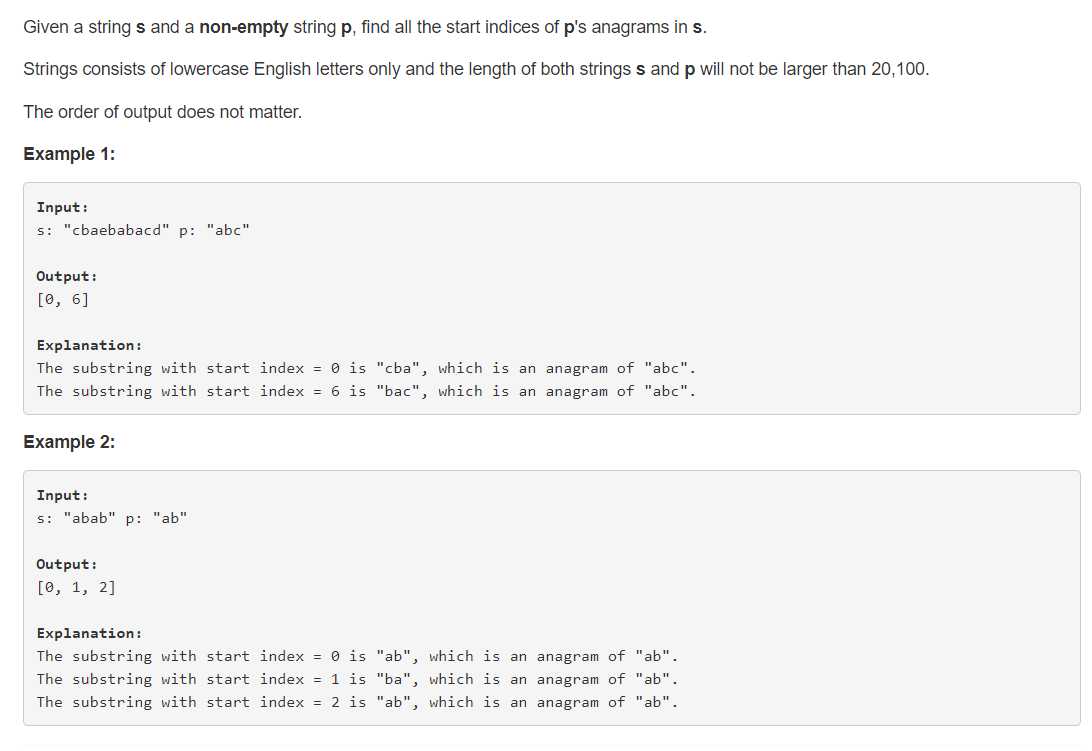1092x751 pixels.
Task: Click the 'Explanation:' label in Example 1
Action: click(89, 345)
